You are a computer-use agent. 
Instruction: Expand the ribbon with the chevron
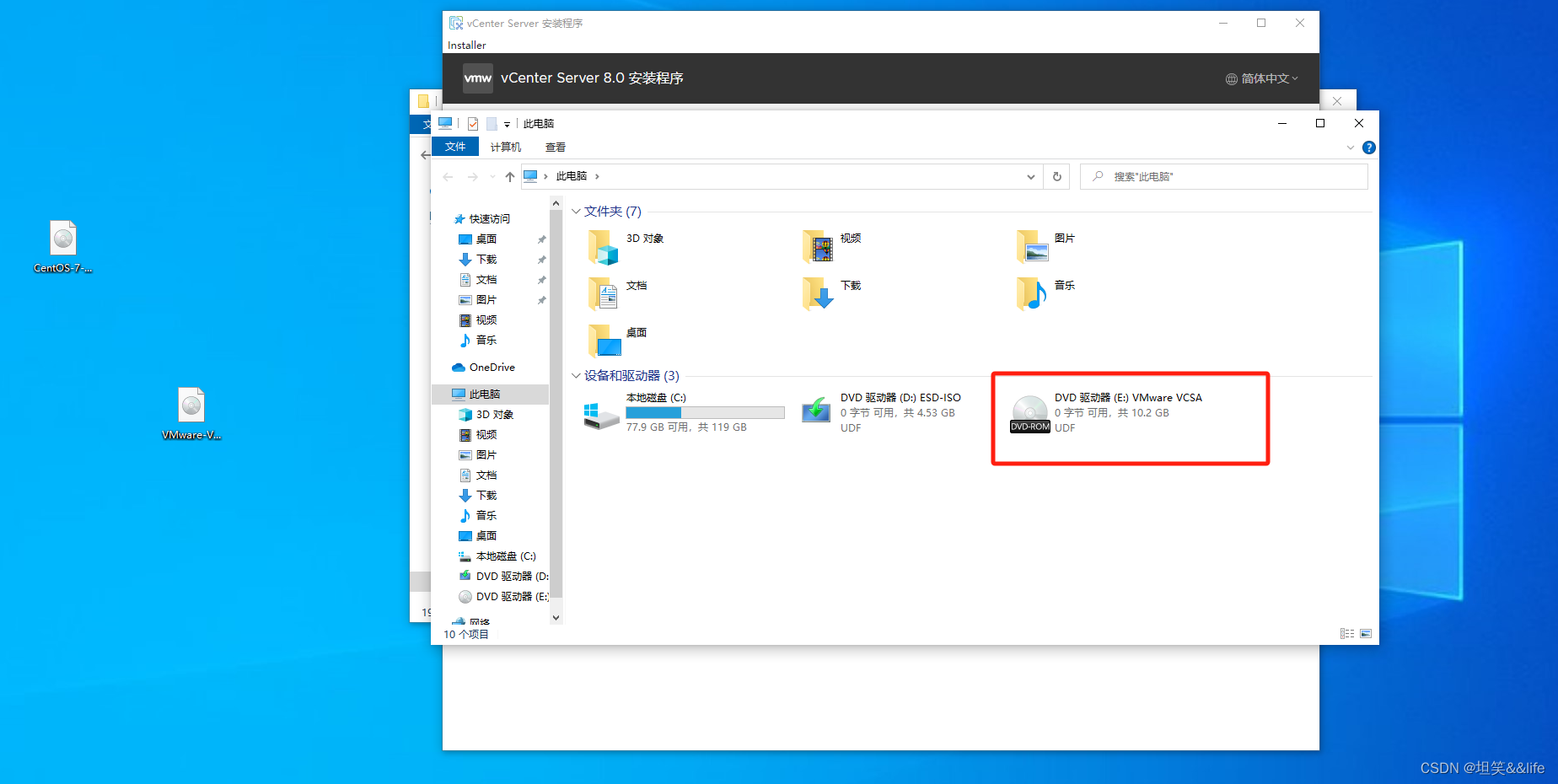pos(1351,148)
